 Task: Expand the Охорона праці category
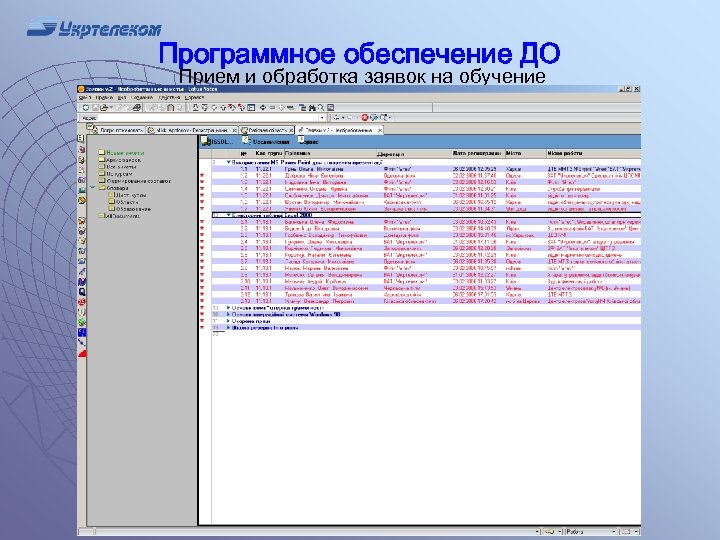(x=228, y=321)
